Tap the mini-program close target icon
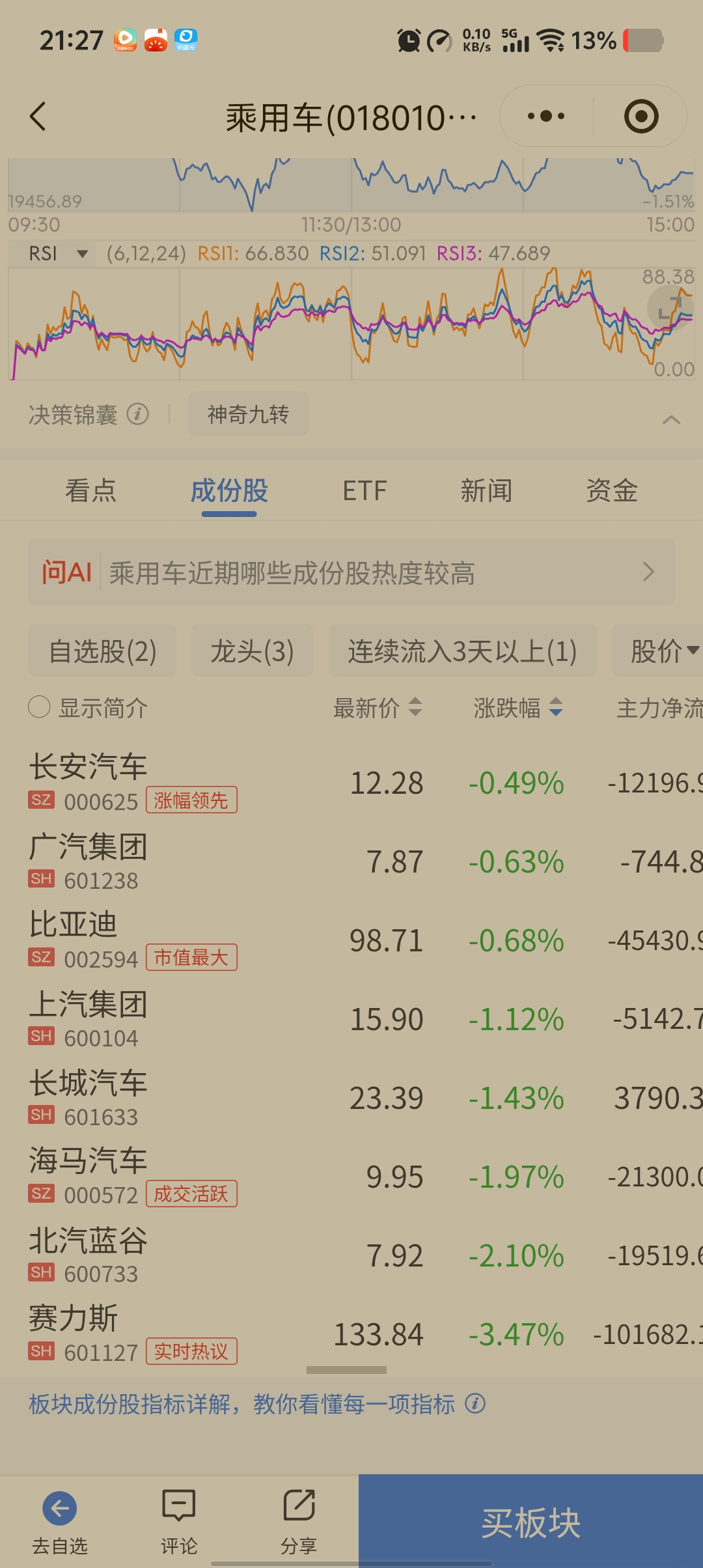This screenshot has width=703, height=1568. 641,117
